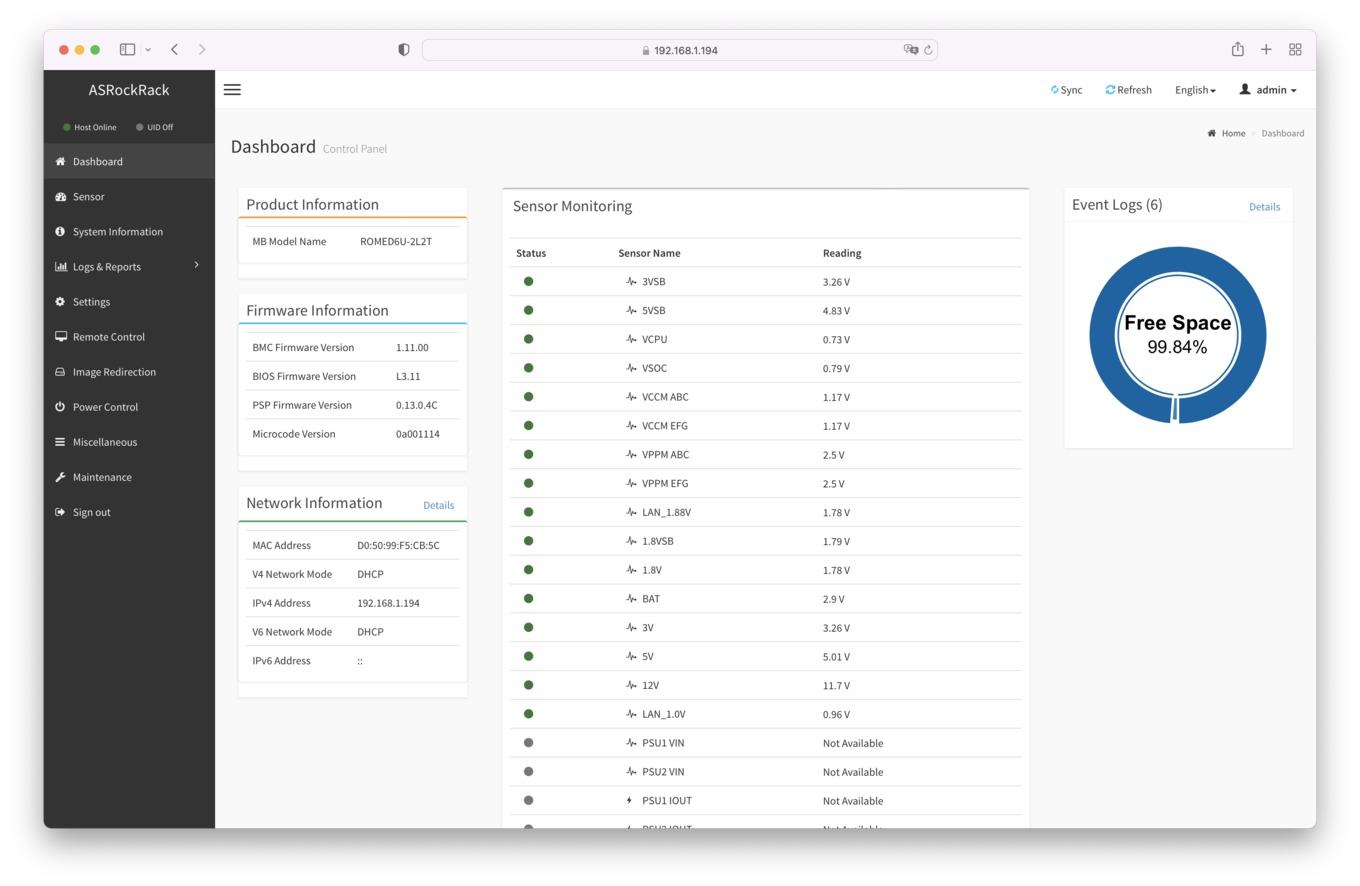Open the admin user dropdown
Screen dimensions: 1360x886
point(1268,90)
